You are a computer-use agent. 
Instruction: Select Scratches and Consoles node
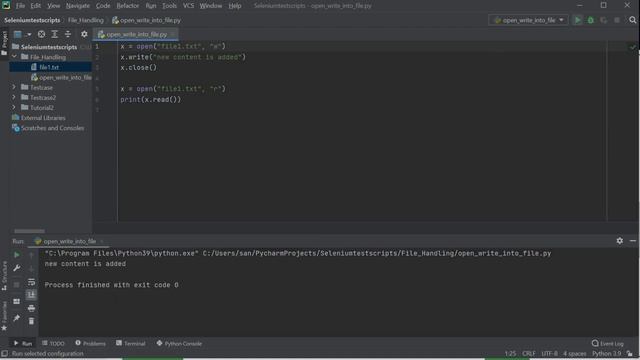48,128
